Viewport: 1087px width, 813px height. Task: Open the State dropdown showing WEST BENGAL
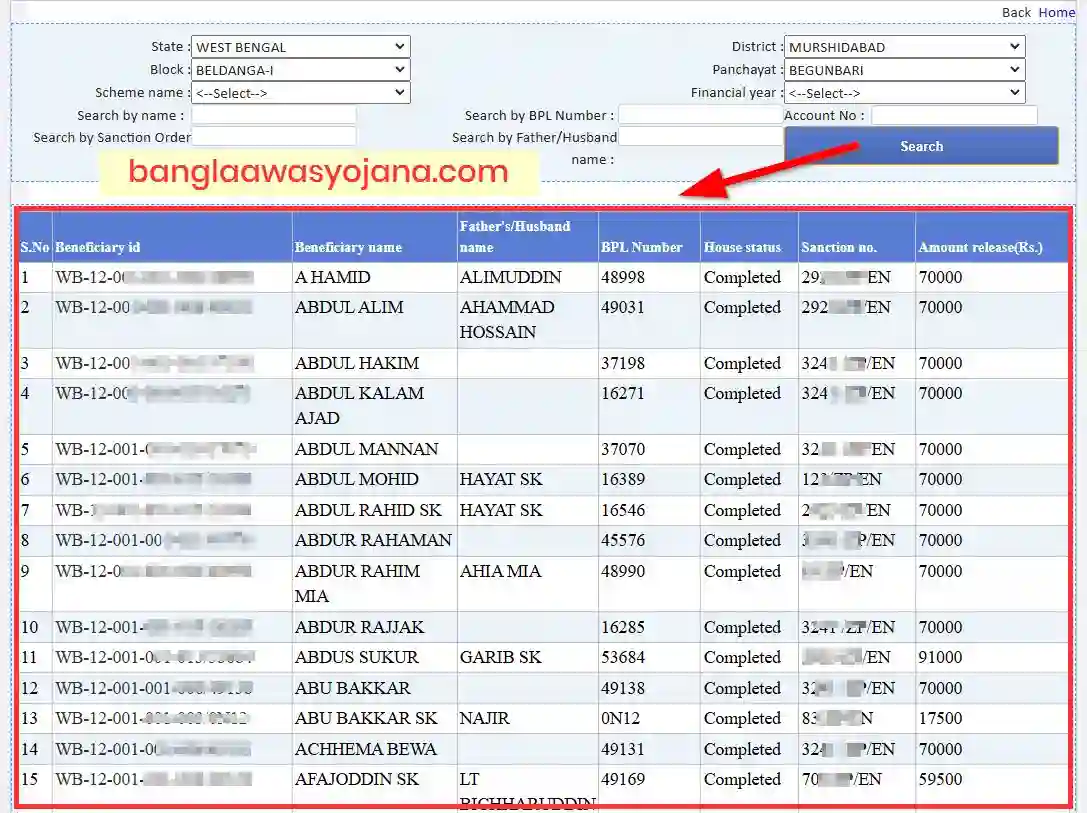(x=300, y=47)
